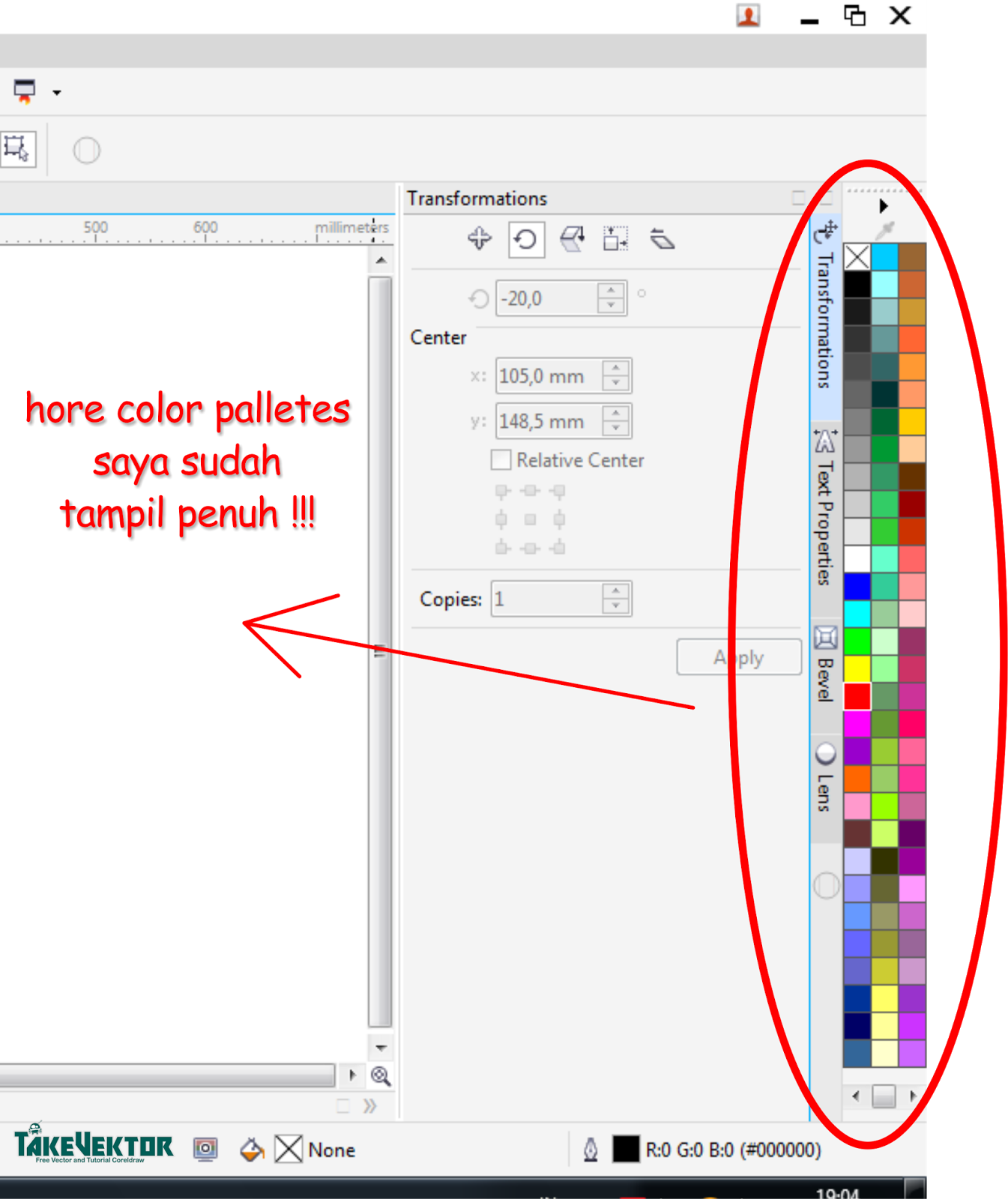Click the Windows clock in taskbar
The image size is (1008, 1199).
pyautogui.click(x=837, y=1192)
